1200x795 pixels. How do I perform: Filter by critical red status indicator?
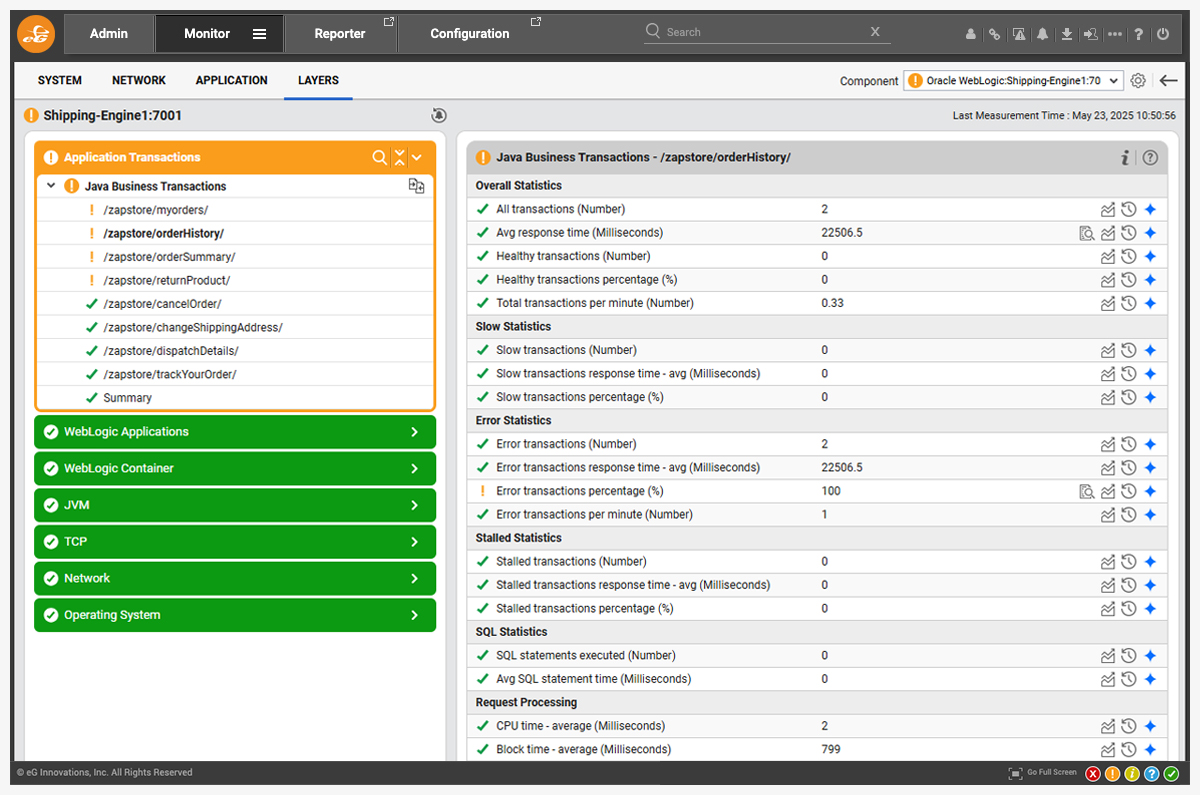click(1093, 774)
